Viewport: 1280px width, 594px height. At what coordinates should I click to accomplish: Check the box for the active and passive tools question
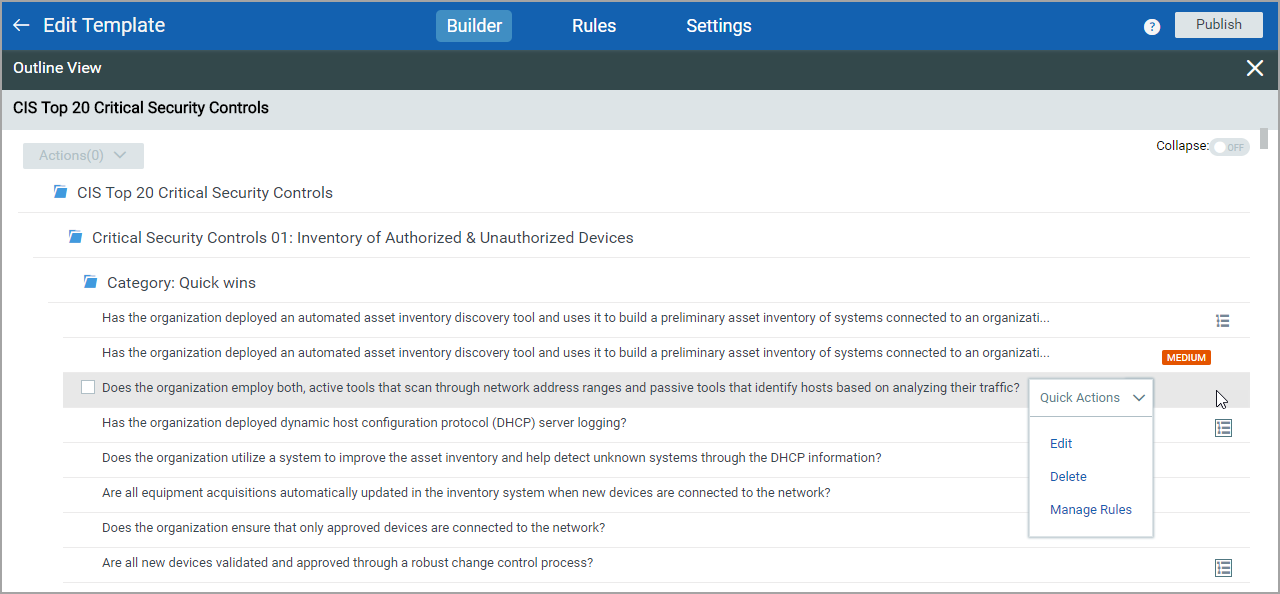pos(88,387)
